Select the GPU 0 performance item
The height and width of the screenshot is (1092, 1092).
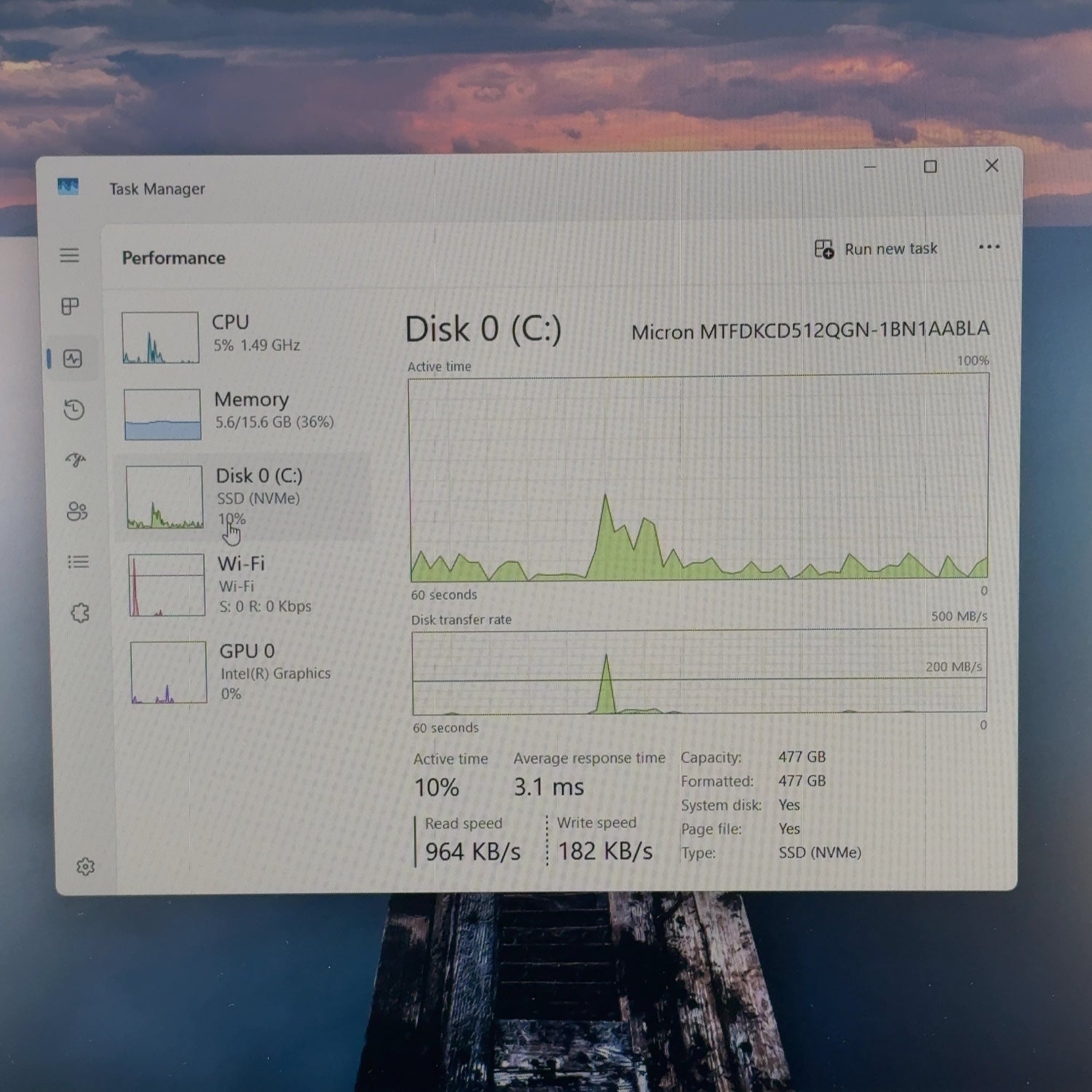click(248, 671)
